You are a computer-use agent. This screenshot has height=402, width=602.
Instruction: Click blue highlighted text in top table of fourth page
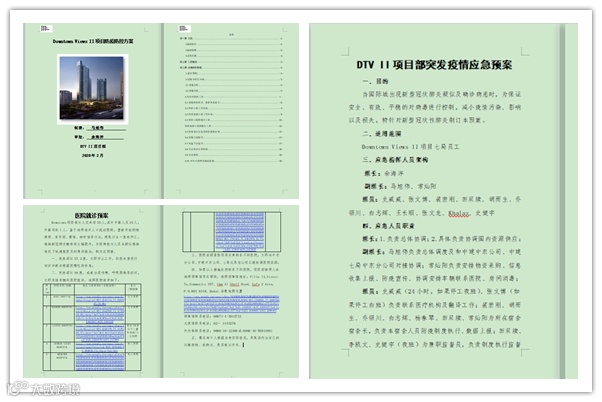coord(240,232)
